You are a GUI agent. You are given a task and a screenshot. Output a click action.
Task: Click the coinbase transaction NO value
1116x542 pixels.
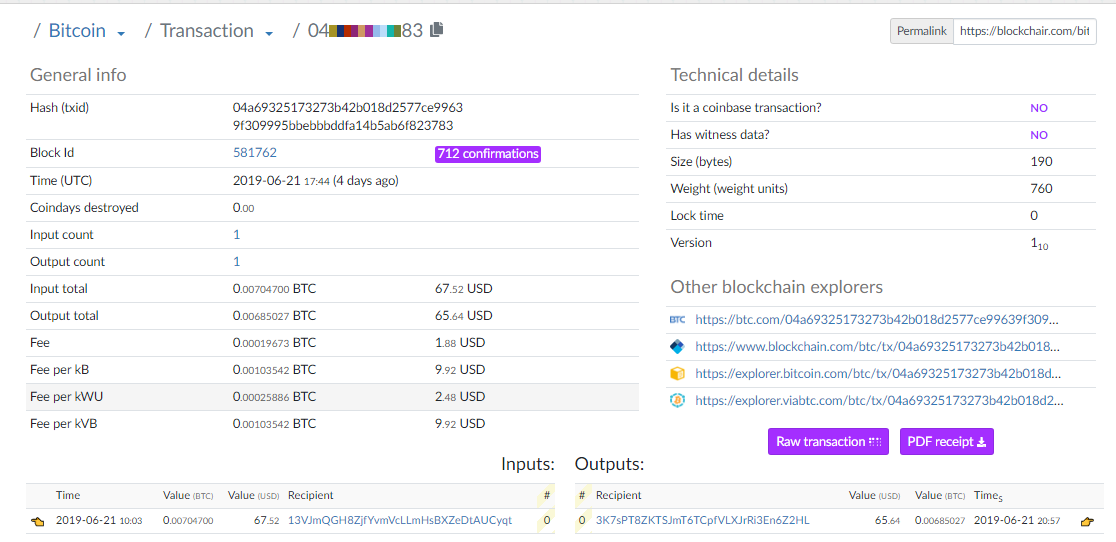pos(1039,108)
